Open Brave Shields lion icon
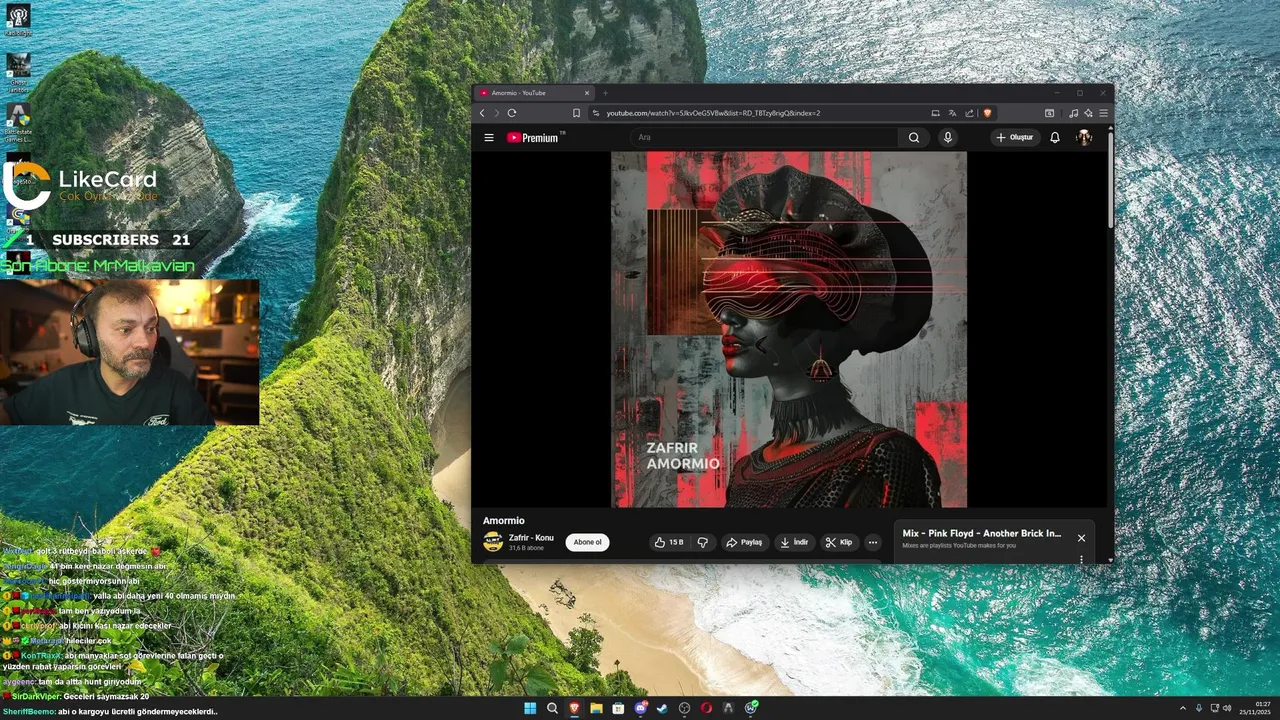 click(987, 113)
